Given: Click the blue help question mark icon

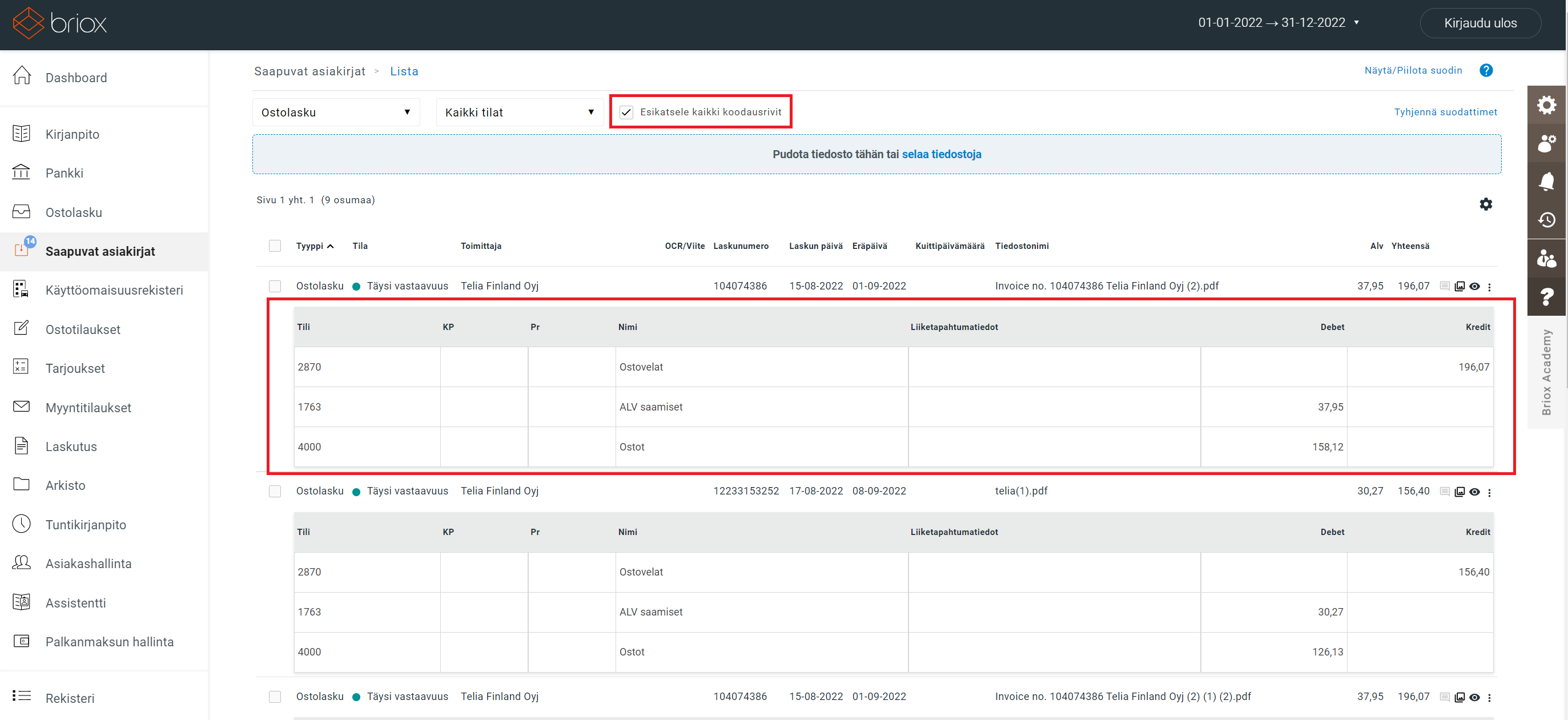Looking at the screenshot, I should [1485, 71].
